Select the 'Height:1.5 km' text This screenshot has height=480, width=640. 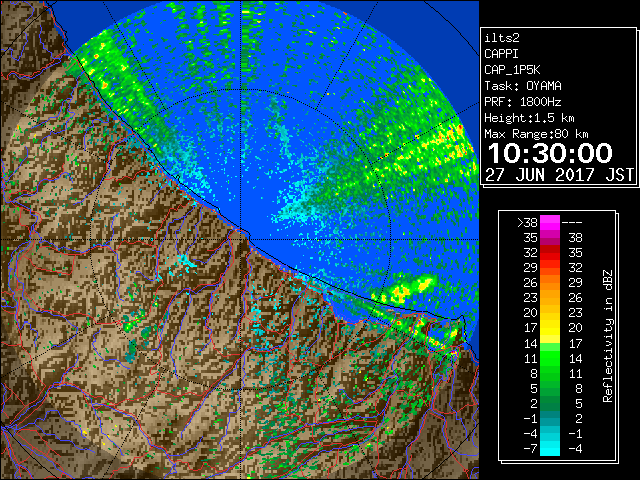point(529,118)
